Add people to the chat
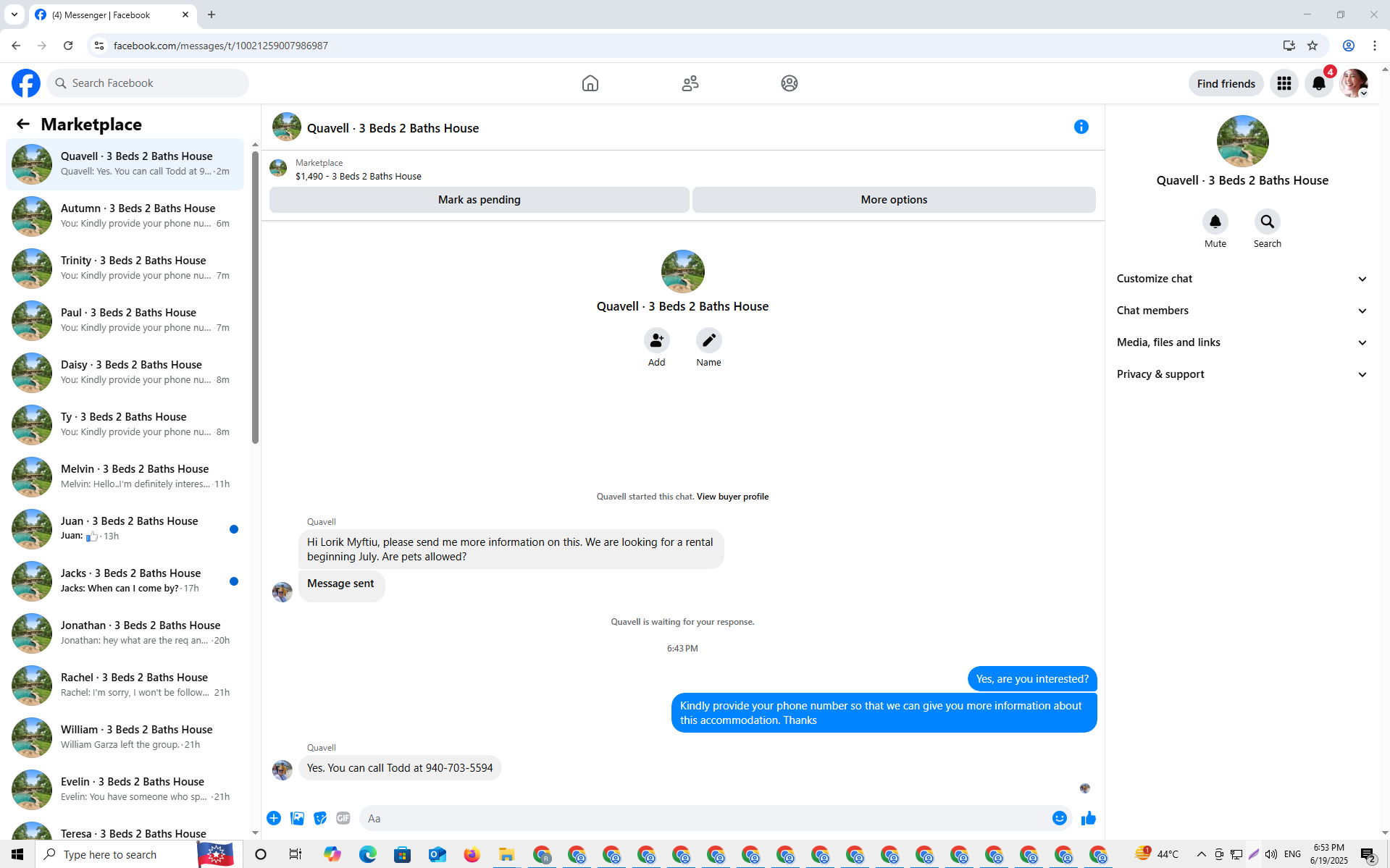The image size is (1390, 868). coord(657,340)
